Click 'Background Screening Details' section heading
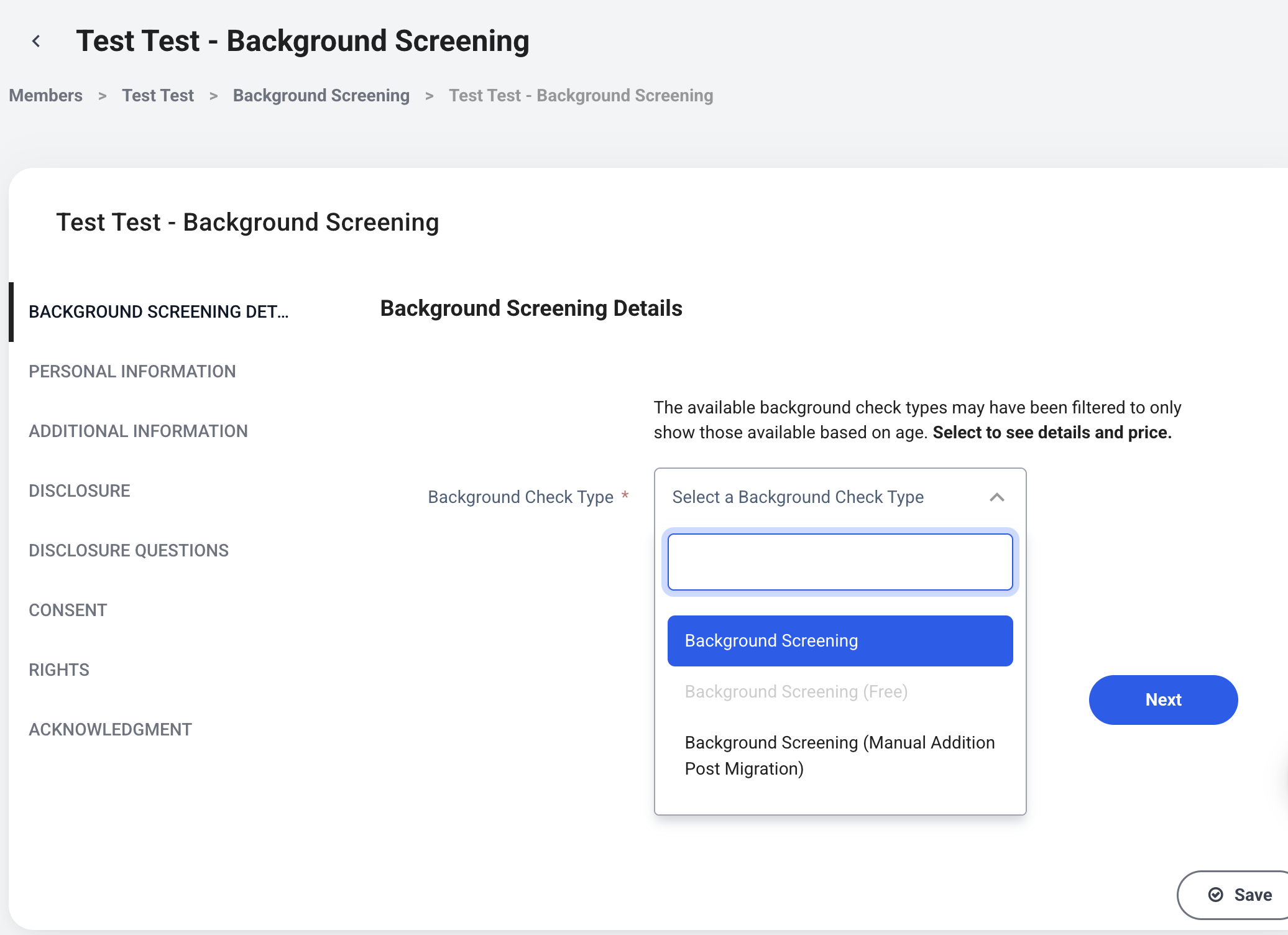This screenshot has width=1288, height=935. (x=531, y=308)
